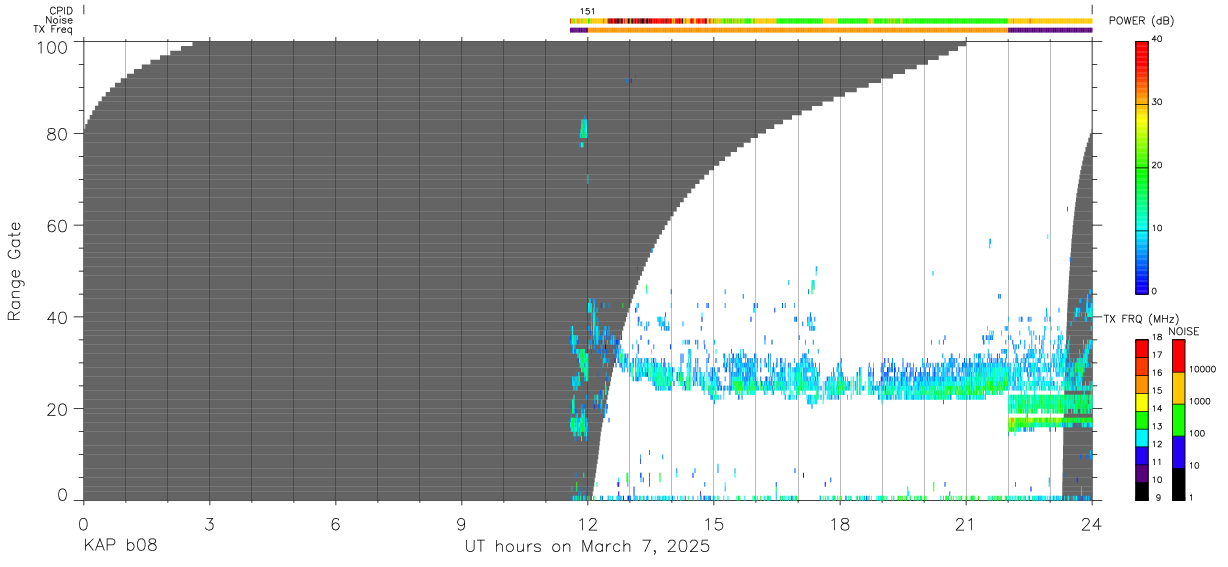Image resolution: width=1228 pixels, height=567 pixels.
Task: Click the 60 tick on Range Gate axis
Action: tap(58, 225)
